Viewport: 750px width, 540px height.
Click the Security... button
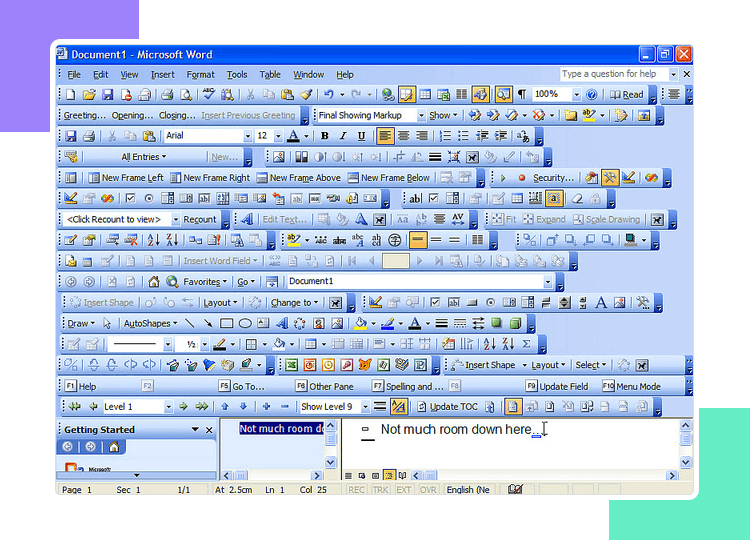(552, 178)
